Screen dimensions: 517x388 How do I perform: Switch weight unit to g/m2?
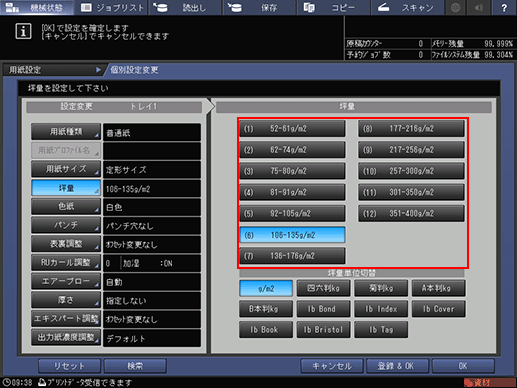266,288
